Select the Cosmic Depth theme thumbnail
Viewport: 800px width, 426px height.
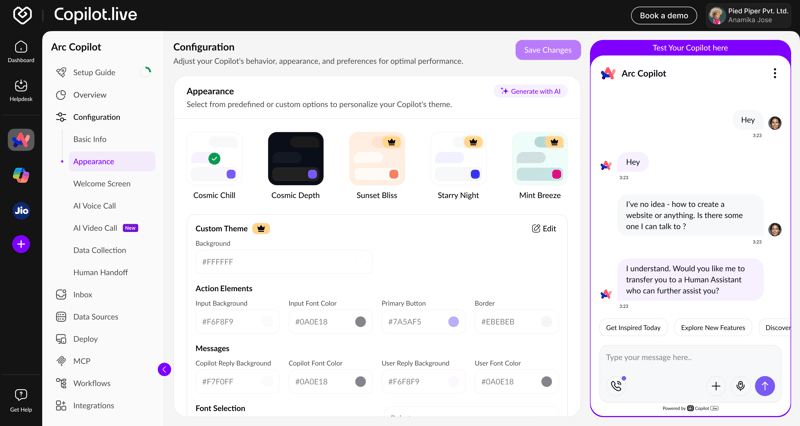point(295,159)
